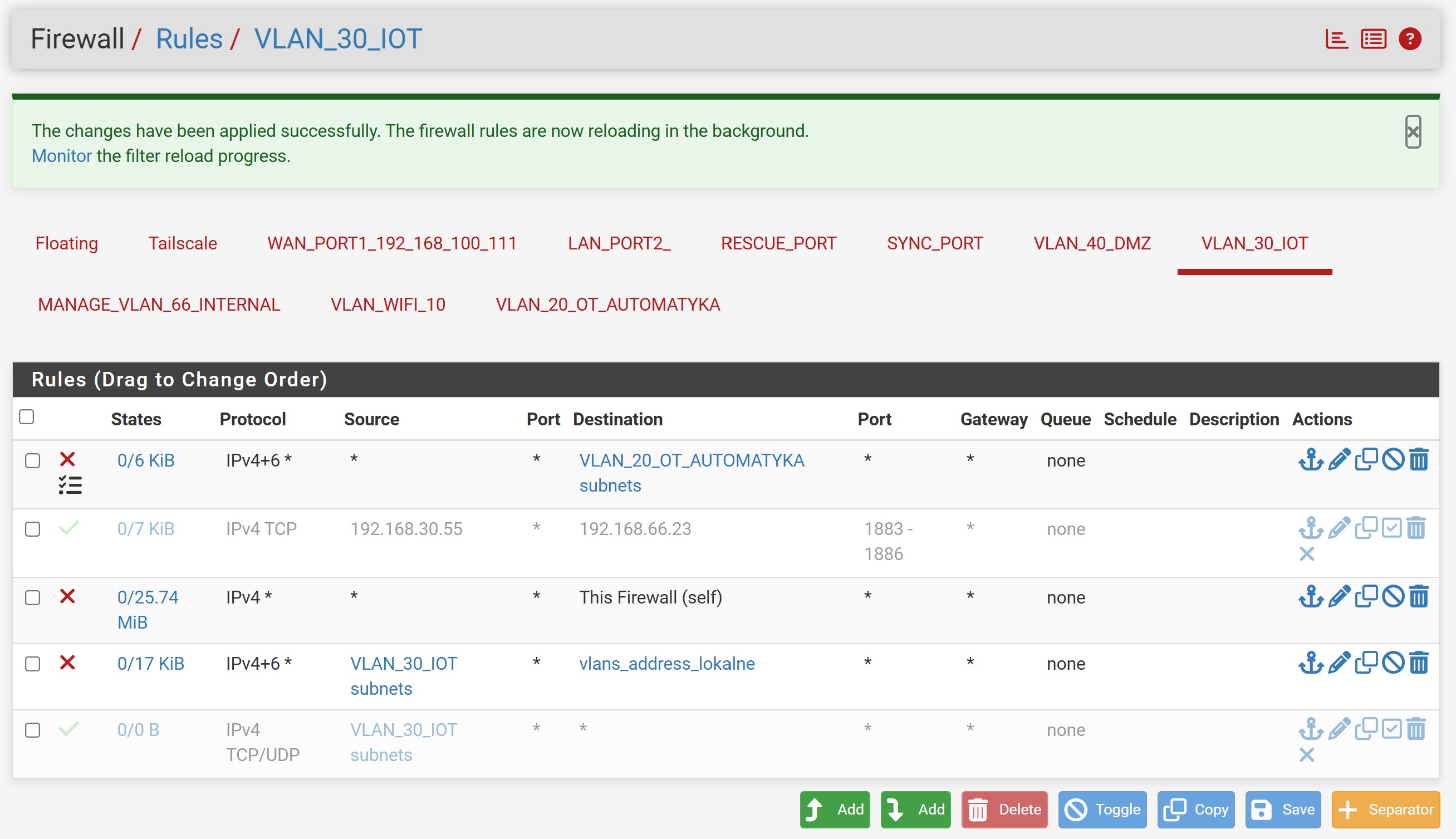Dismiss the green success notification

(x=1412, y=132)
